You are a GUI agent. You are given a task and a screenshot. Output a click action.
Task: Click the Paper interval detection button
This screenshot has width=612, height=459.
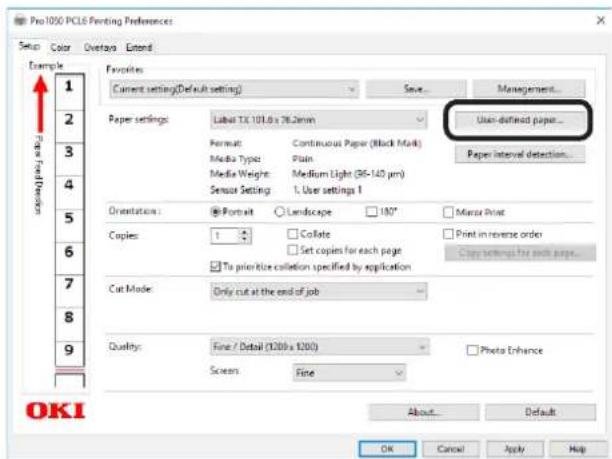pyautogui.click(x=519, y=155)
